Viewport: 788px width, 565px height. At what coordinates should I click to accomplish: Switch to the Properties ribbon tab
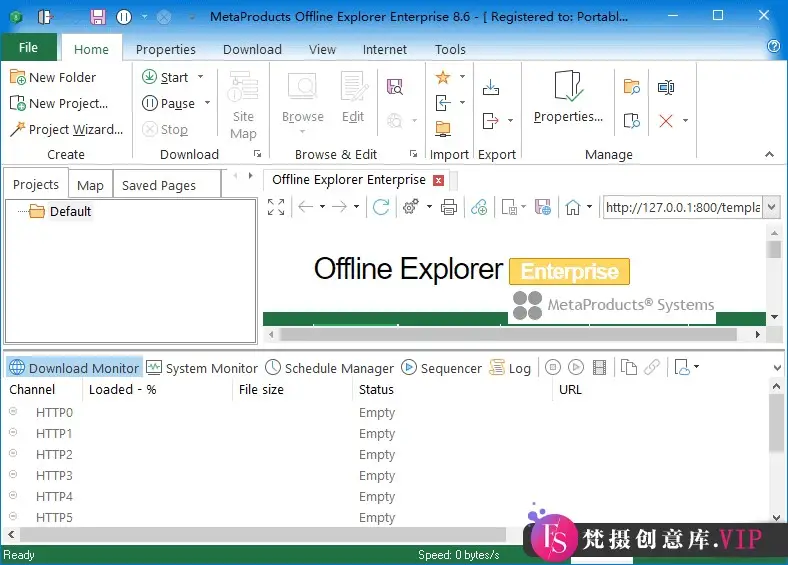pos(165,49)
